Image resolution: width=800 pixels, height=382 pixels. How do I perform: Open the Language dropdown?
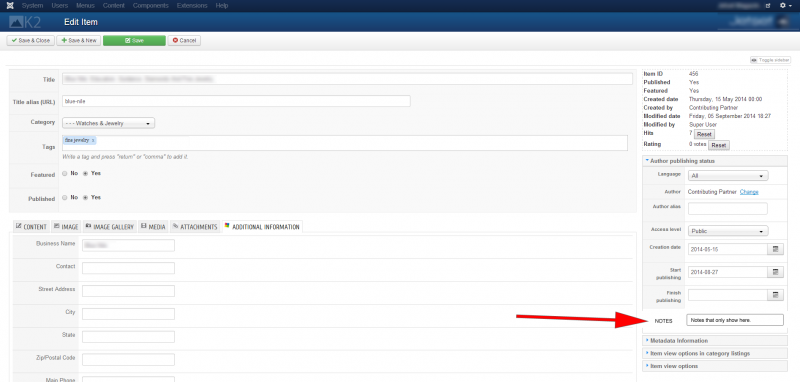pyautogui.click(x=728, y=176)
